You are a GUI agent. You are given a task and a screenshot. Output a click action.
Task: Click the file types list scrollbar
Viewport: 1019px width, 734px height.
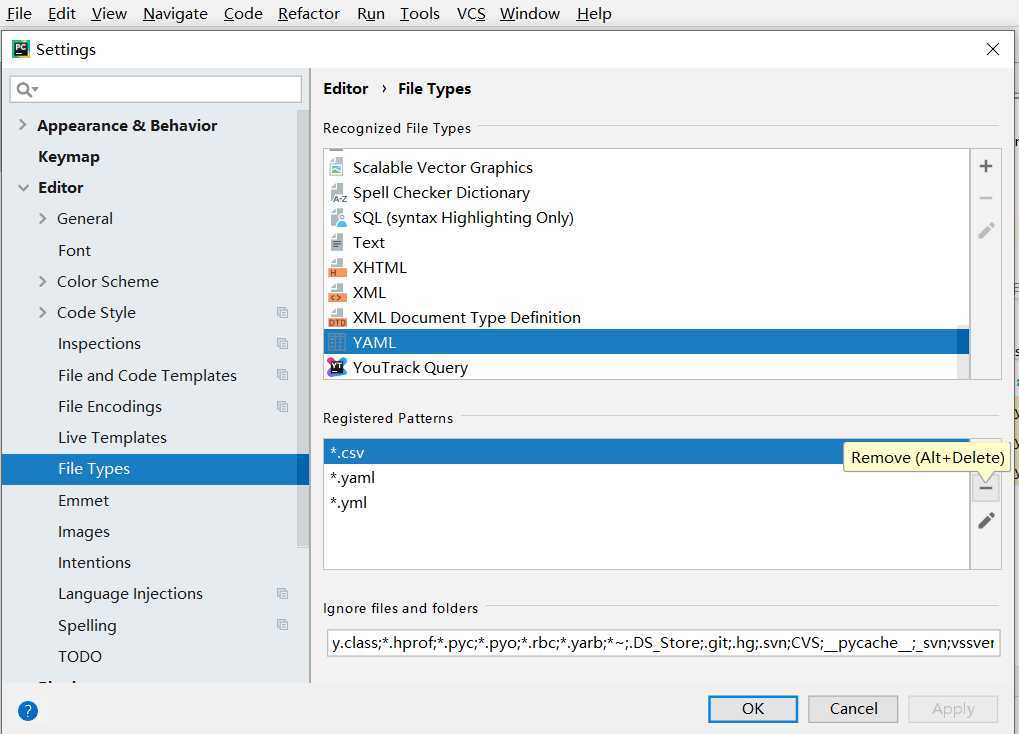click(x=964, y=352)
